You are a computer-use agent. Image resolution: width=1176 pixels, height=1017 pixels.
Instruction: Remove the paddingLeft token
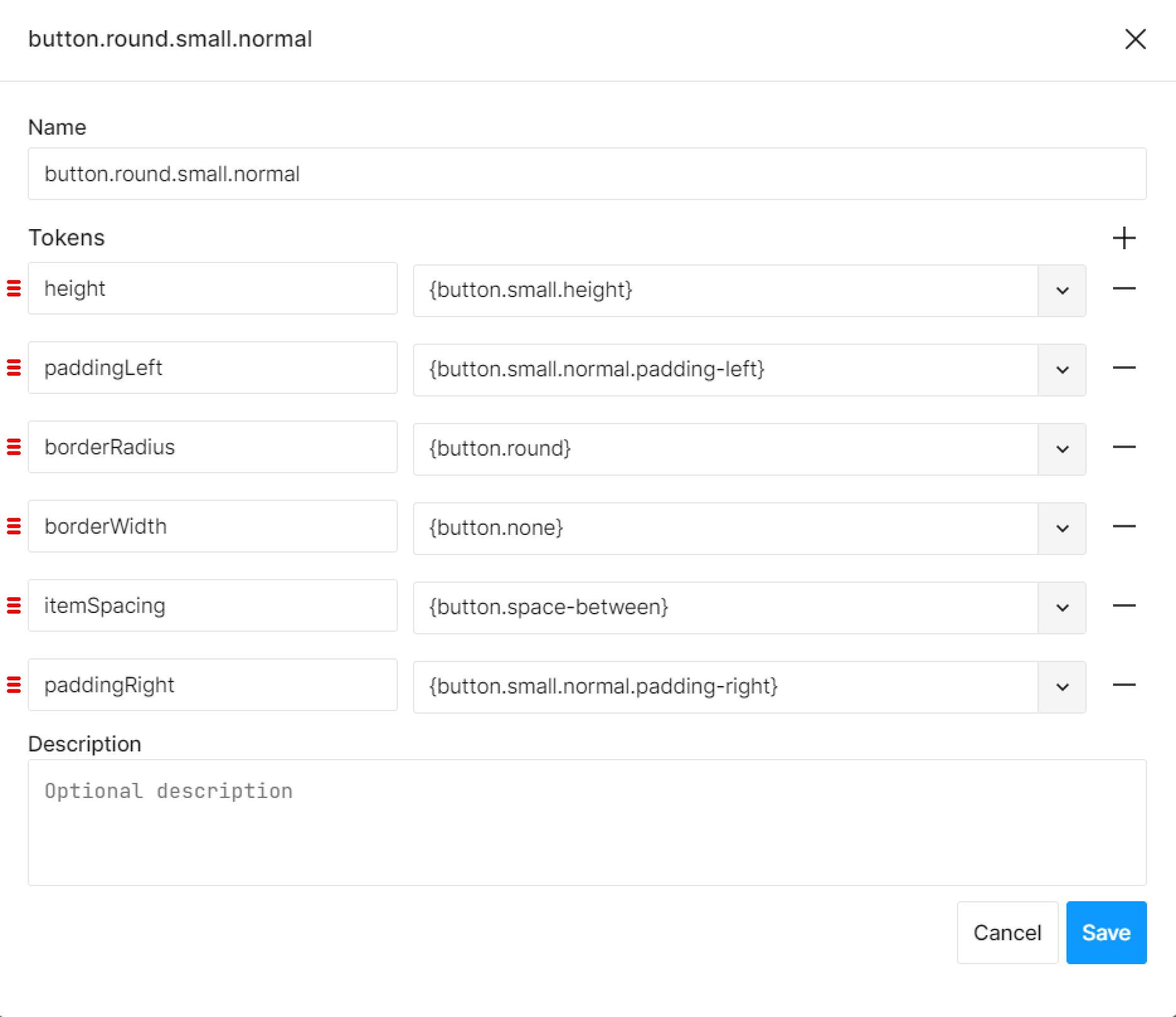(1124, 368)
